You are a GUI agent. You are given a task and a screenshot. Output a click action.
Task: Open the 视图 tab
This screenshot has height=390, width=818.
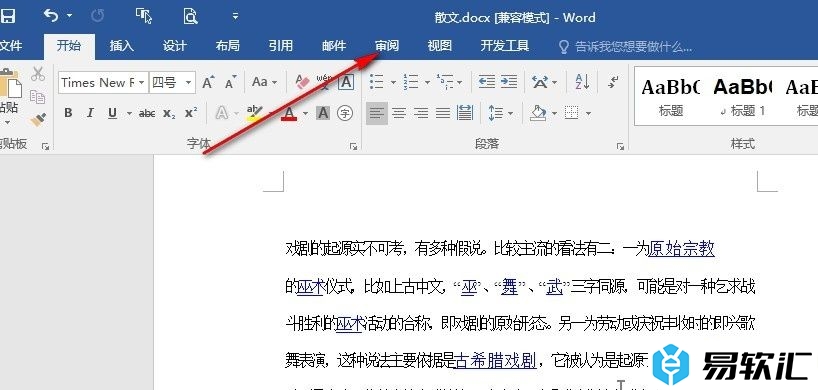tap(440, 46)
